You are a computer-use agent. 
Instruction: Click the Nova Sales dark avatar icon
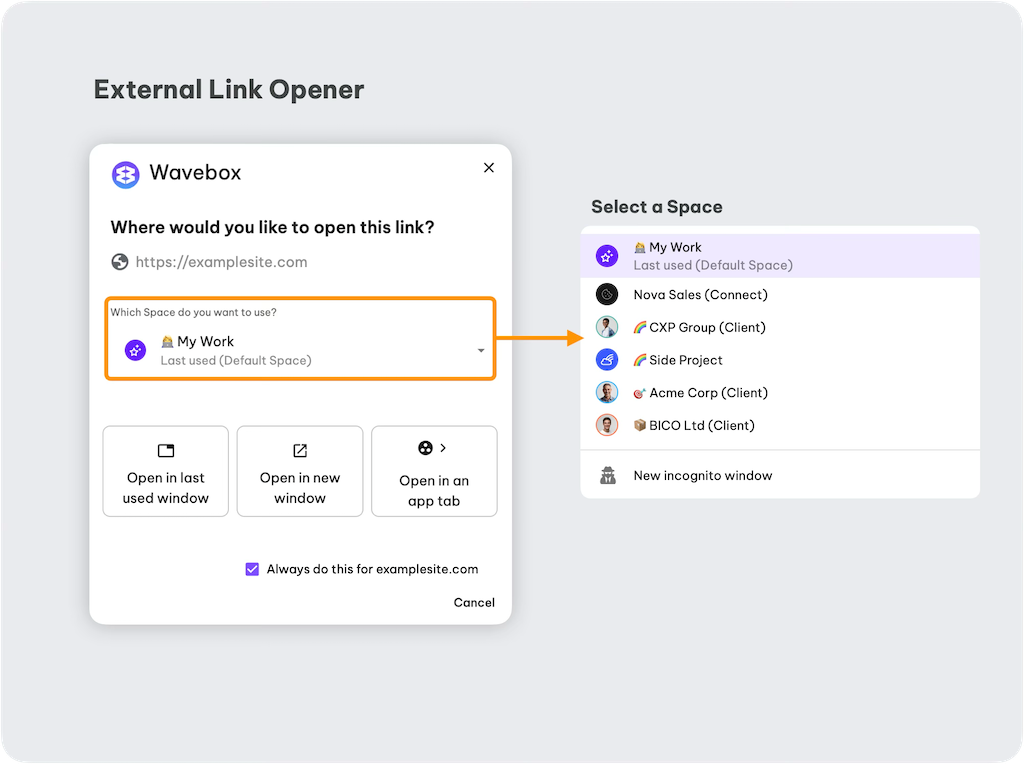[607, 295]
